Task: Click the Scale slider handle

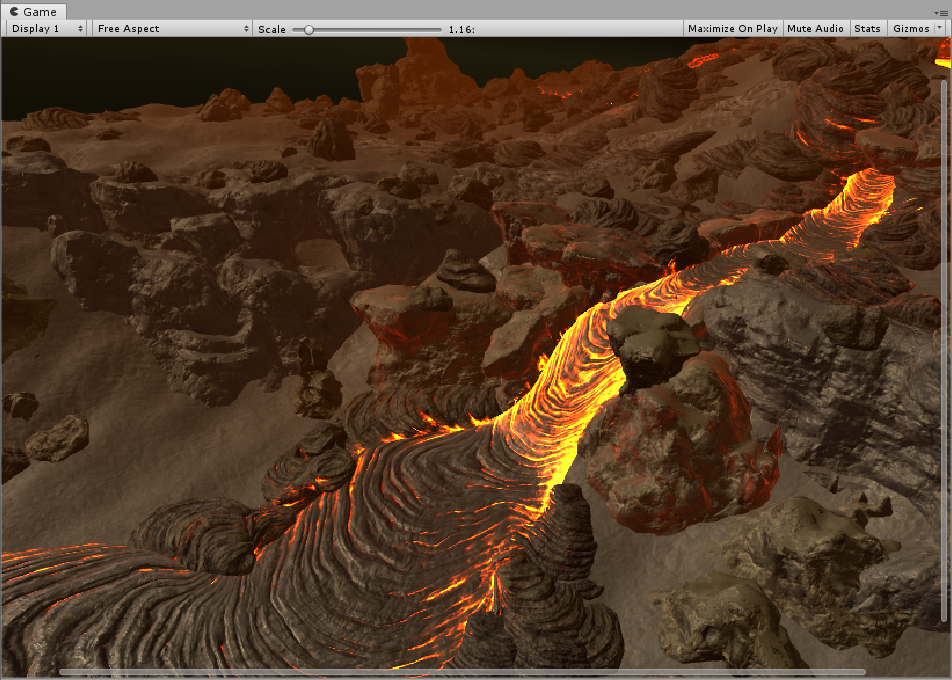Action: [309, 29]
